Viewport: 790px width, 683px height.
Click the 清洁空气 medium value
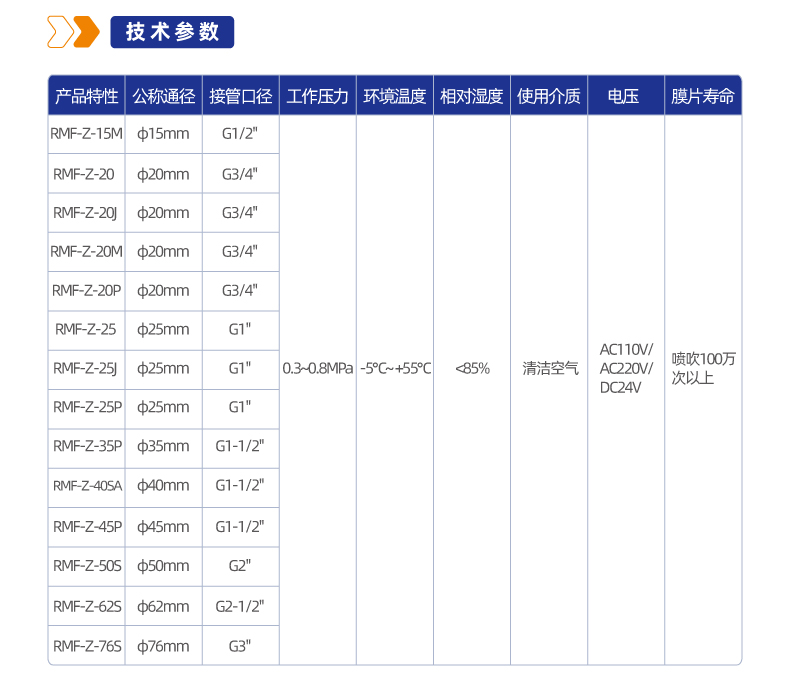550,369
